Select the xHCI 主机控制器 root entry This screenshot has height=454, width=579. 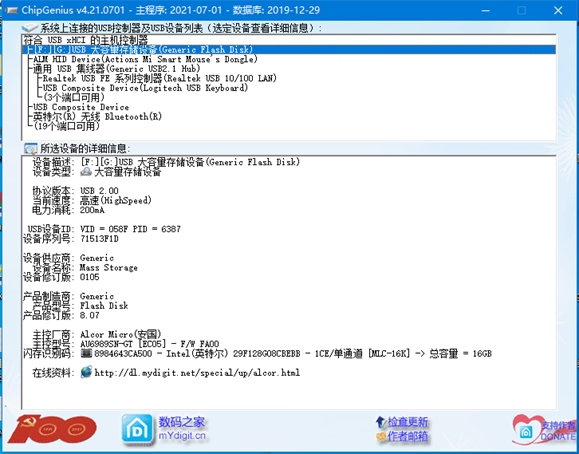coord(85,40)
